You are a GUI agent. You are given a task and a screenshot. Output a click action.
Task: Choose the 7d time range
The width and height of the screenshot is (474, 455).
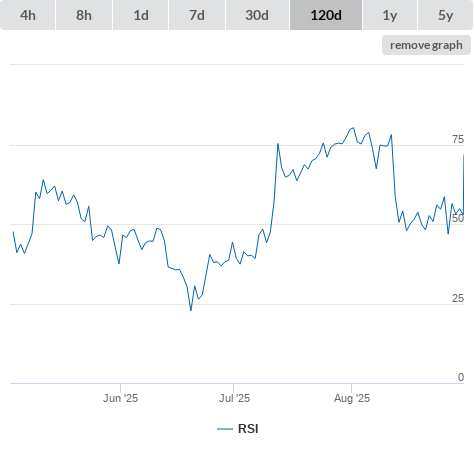pos(197,15)
